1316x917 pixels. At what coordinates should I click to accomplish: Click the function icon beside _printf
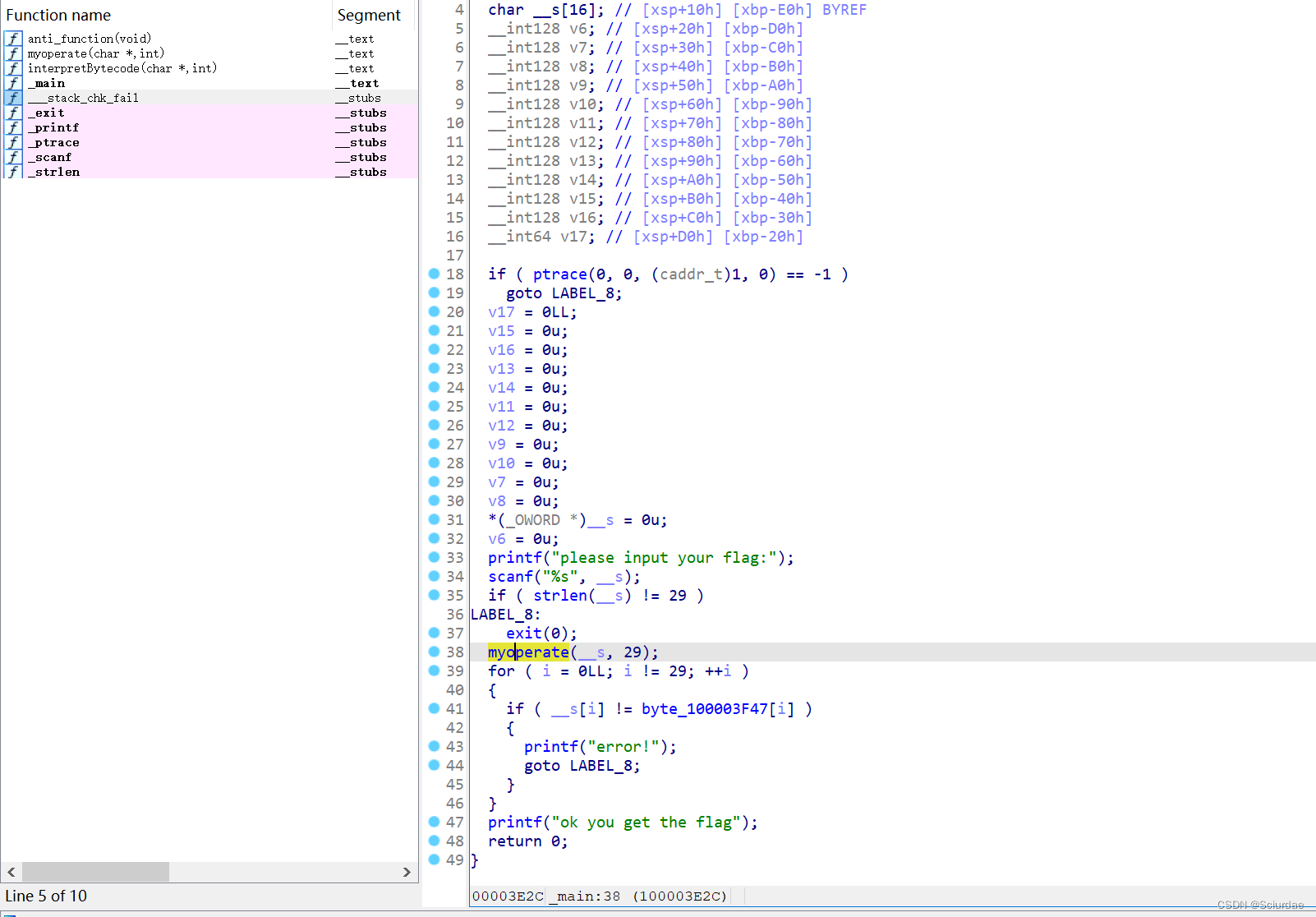point(13,127)
